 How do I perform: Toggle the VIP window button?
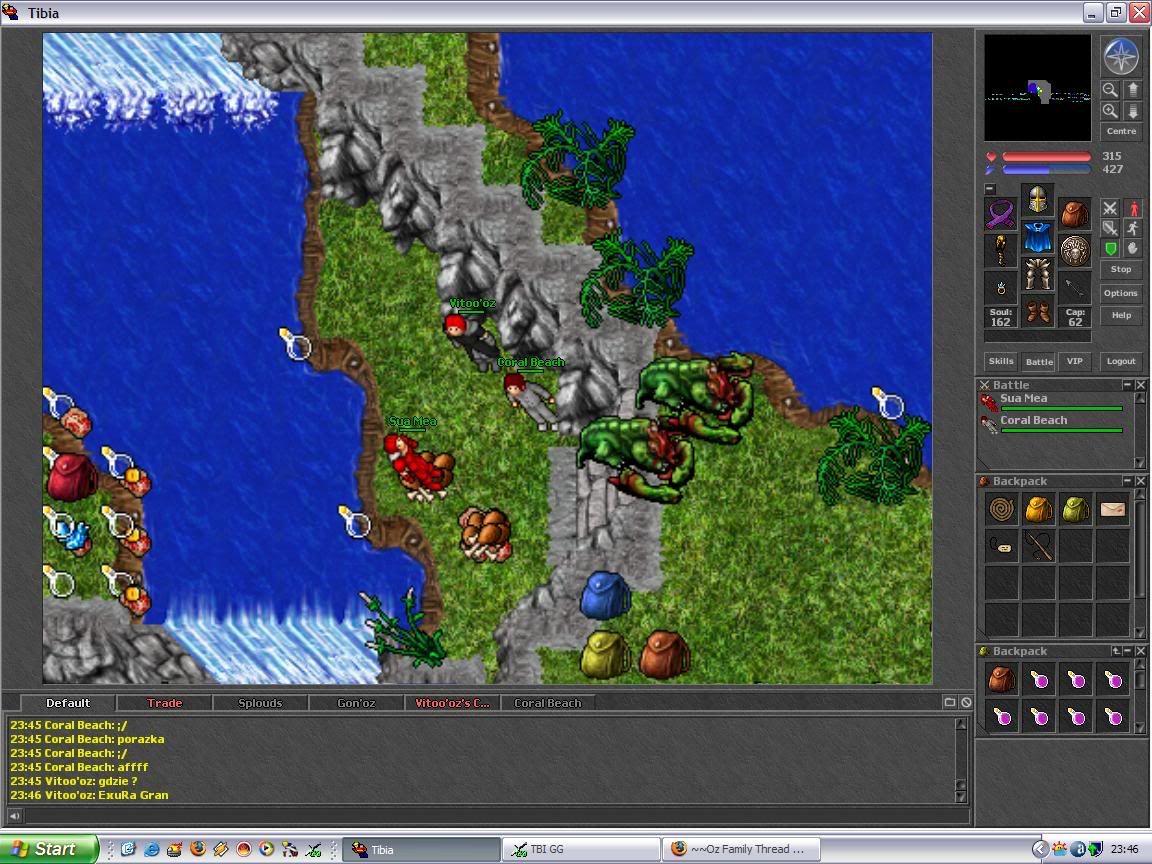[x=1075, y=361]
